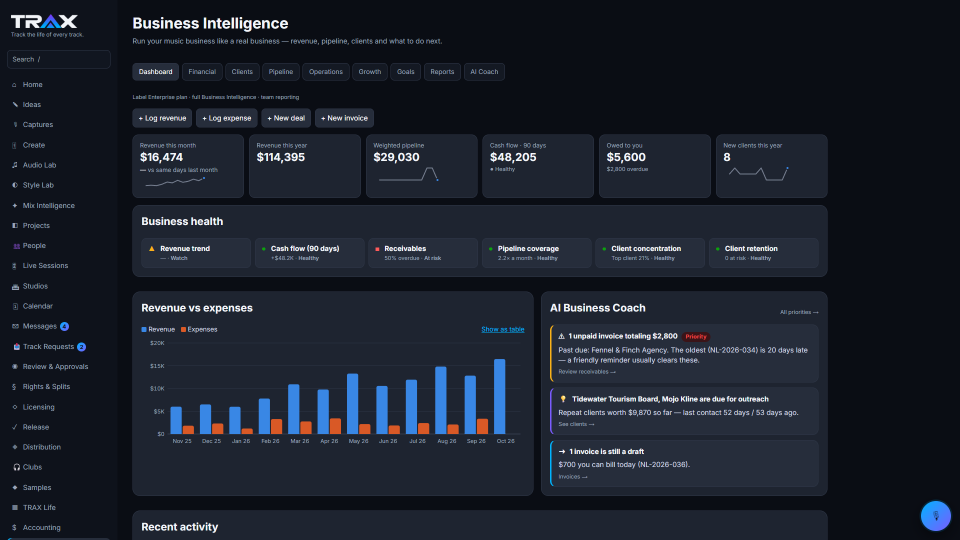Open Home via its sidebar icon

(15, 84)
